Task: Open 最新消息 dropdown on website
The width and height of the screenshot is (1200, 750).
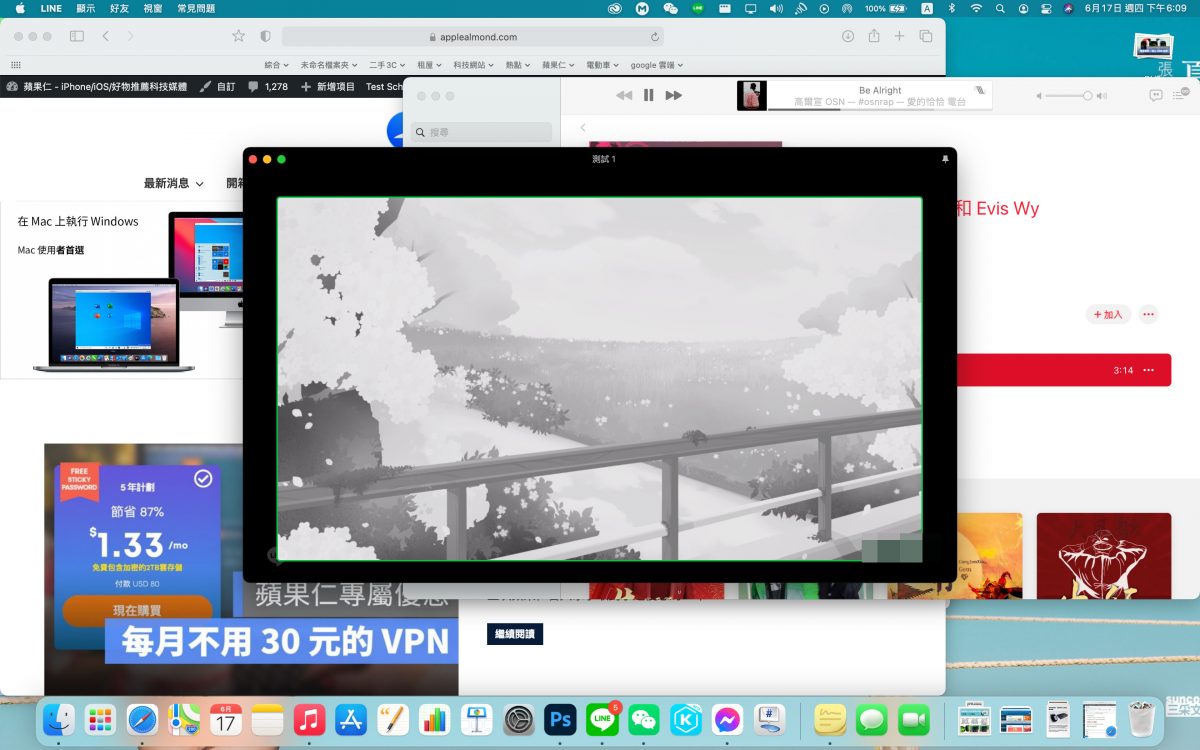Action: tap(173, 183)
